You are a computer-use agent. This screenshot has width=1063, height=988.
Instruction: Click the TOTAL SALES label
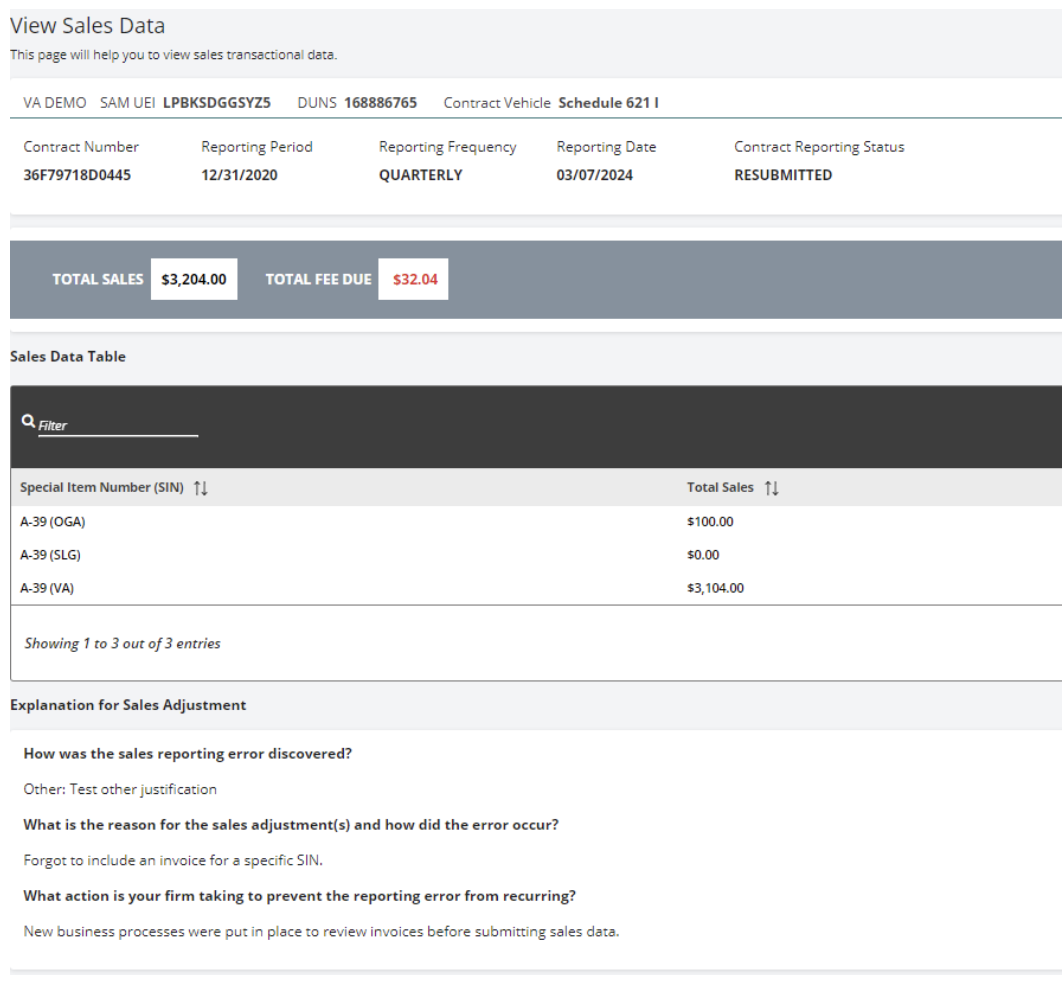98,279
